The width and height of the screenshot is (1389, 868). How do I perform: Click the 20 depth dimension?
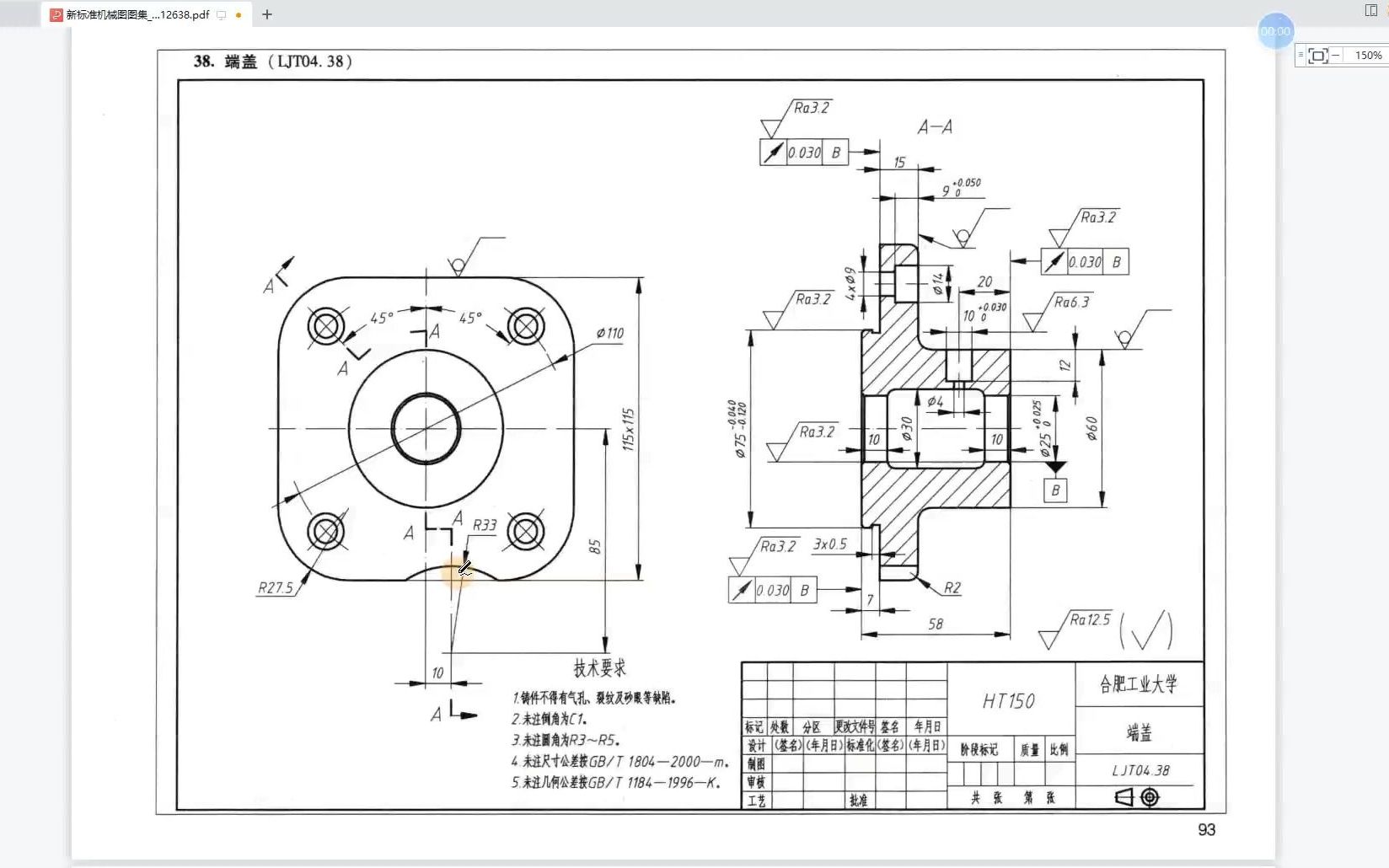(x=985, y=281)
